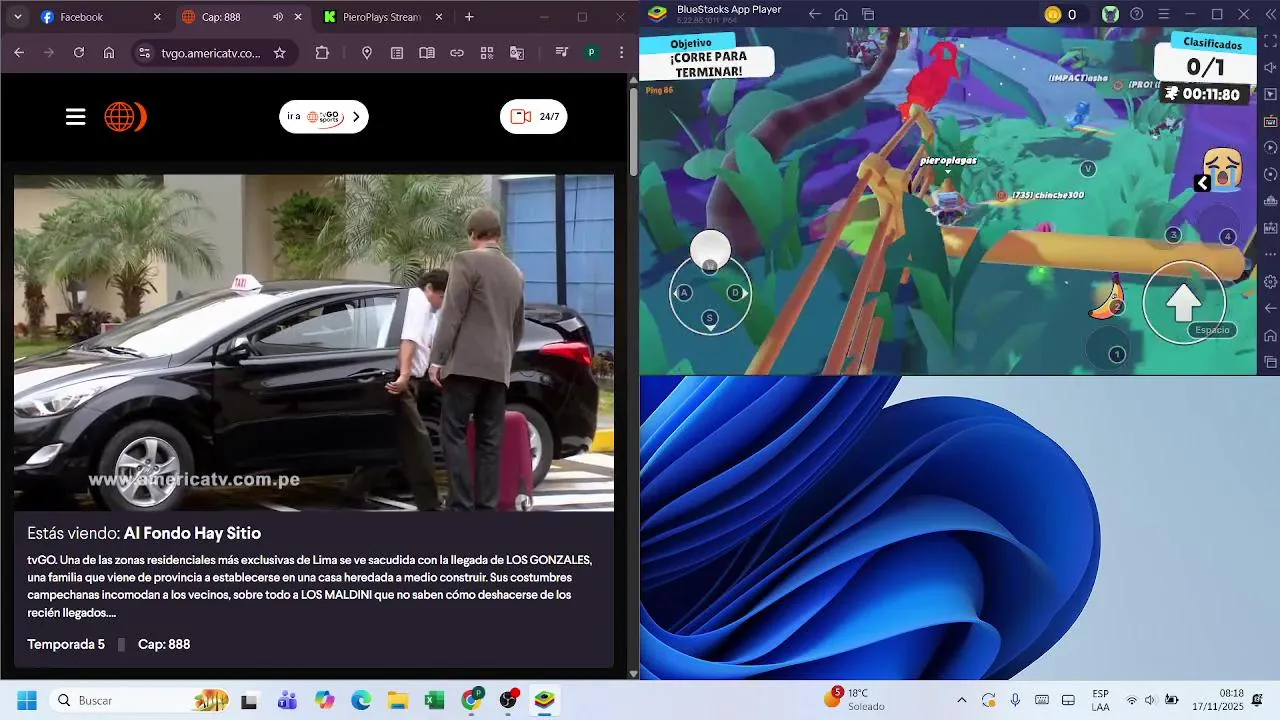Click the orange América TV globe logo
The height and width of the screenshot is (720, 1280).
click(125, 117)
